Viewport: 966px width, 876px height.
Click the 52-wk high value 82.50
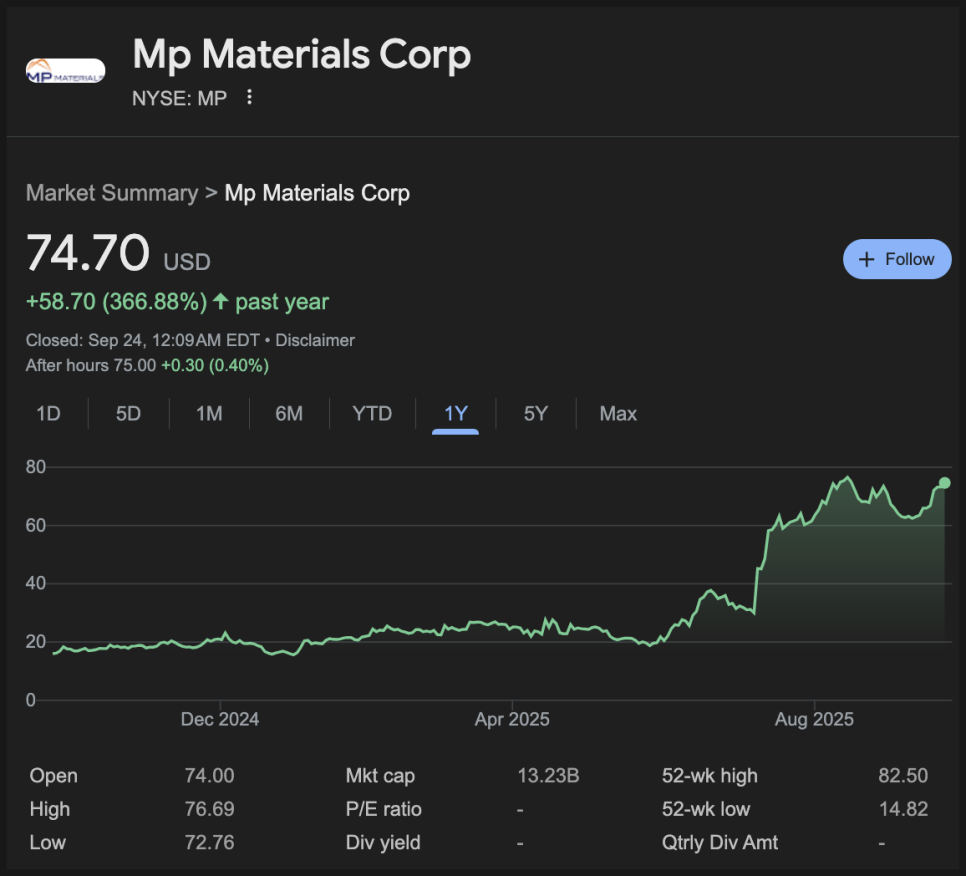(903, 776)
